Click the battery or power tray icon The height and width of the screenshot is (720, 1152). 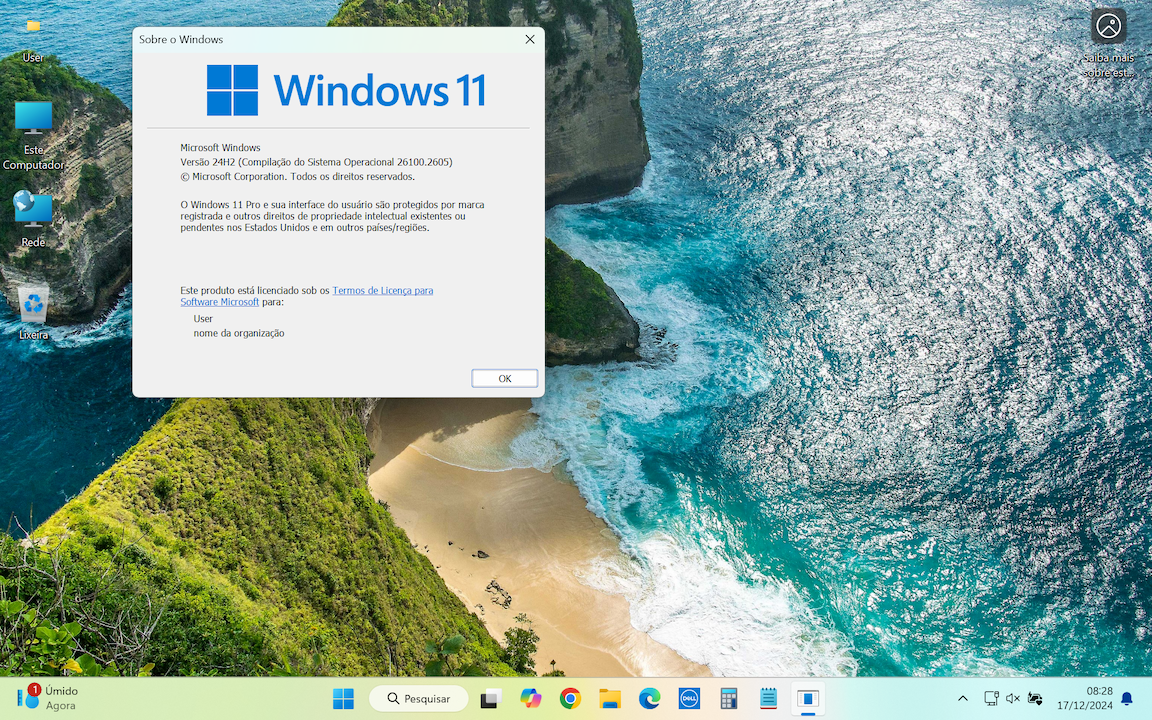tap(1035, 699)
